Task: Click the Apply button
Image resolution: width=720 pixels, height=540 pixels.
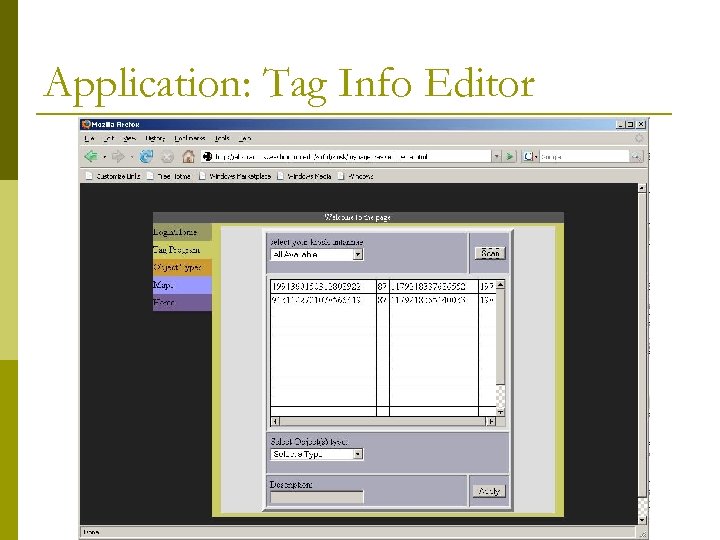Action: 489,491
